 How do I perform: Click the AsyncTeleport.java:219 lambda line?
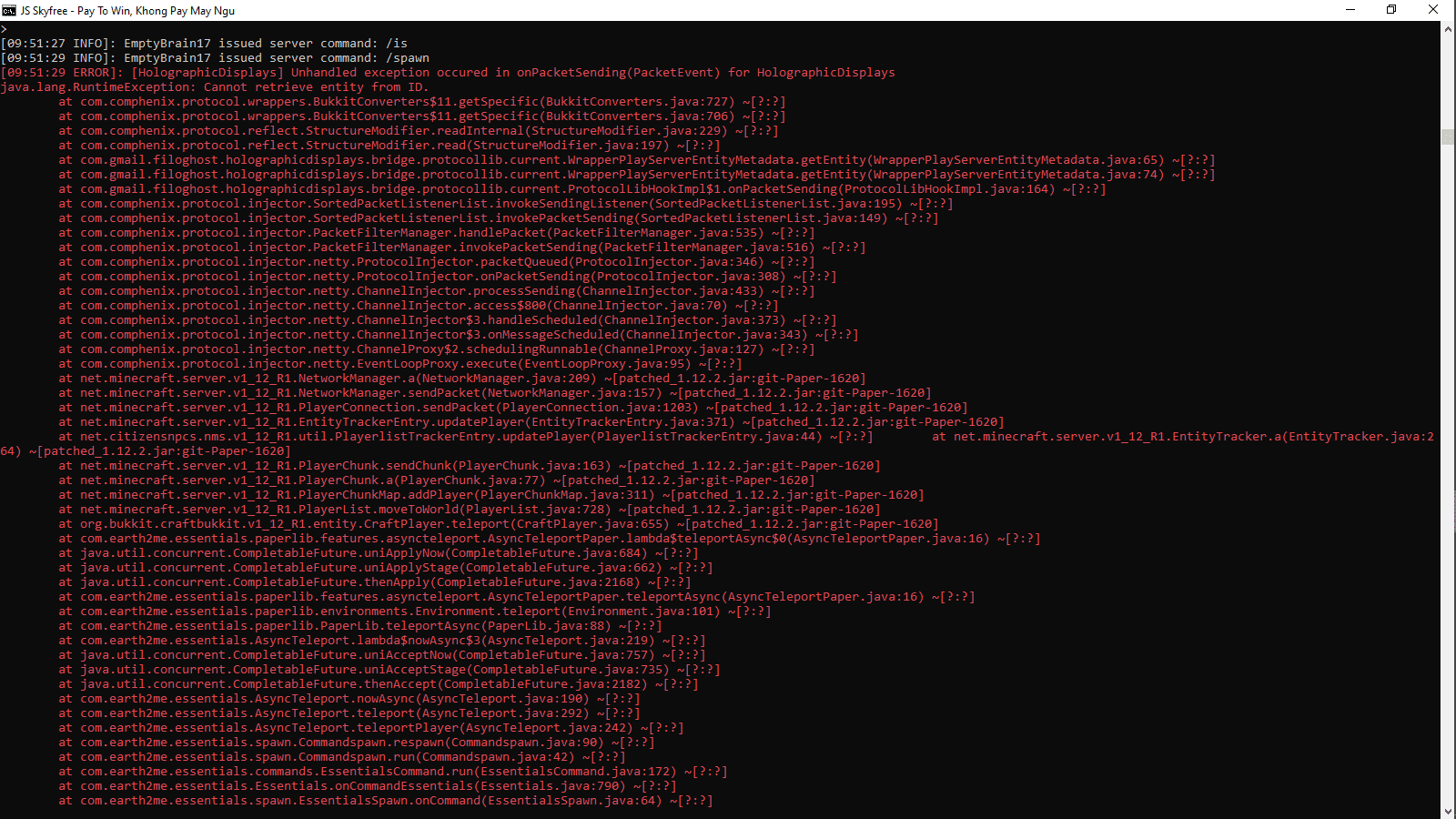point(382,641)
